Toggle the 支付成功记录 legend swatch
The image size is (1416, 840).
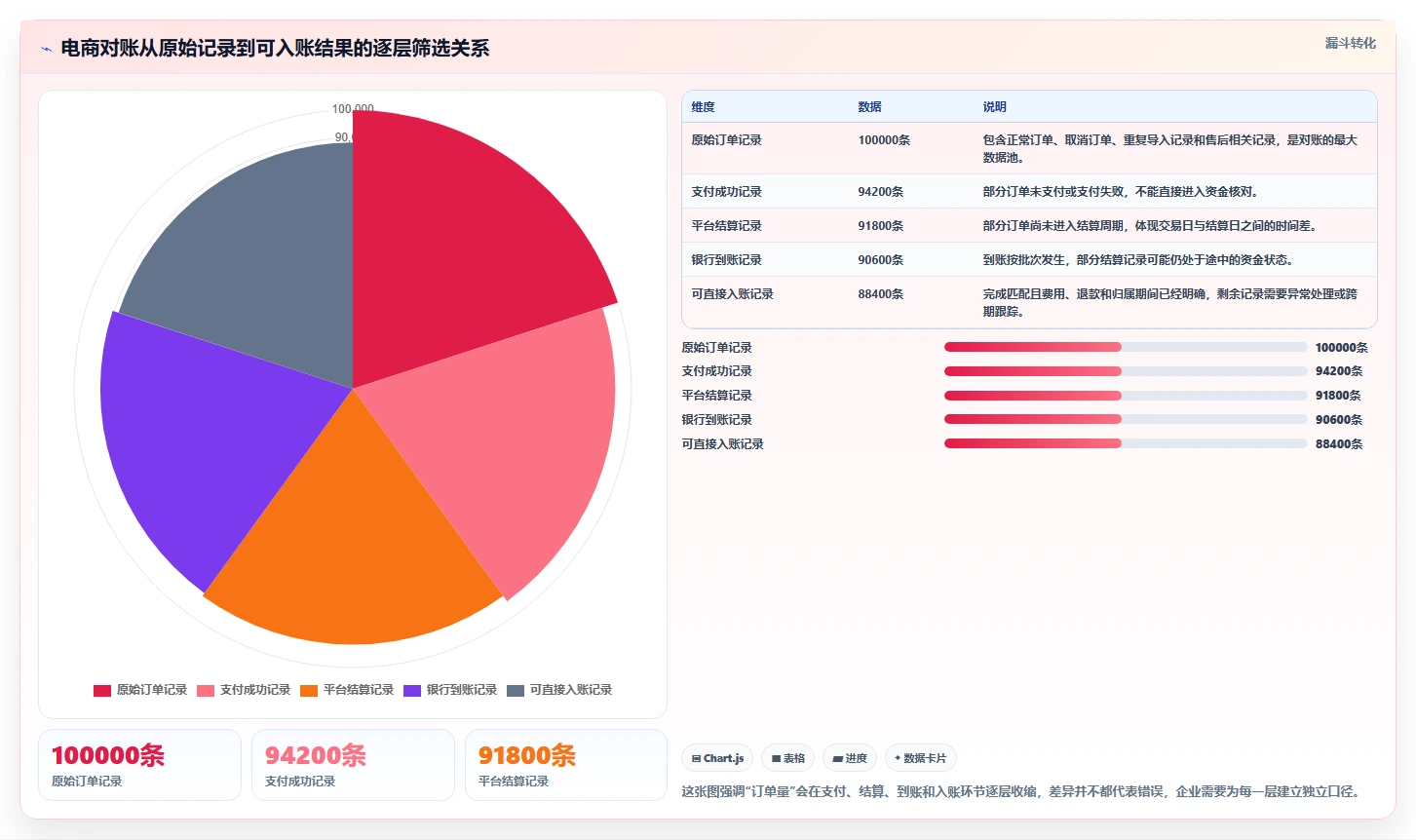point(206,690)
